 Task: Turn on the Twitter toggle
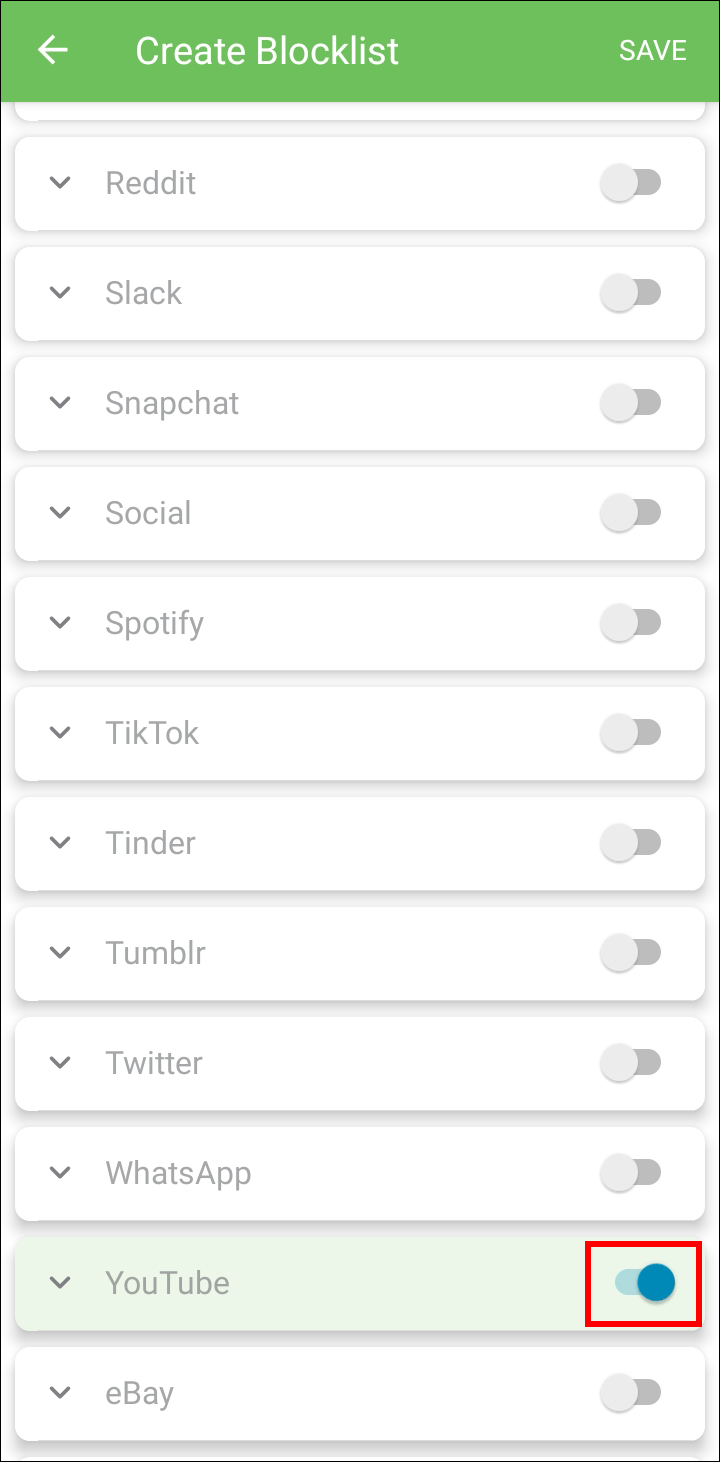(x=631, y=1063)
